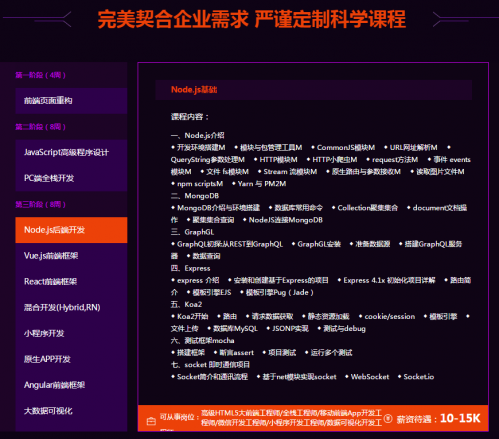Select the highlighted Node.js后端开发 tab
Viewport: 499px width, 439px height.
click(71, 230)
